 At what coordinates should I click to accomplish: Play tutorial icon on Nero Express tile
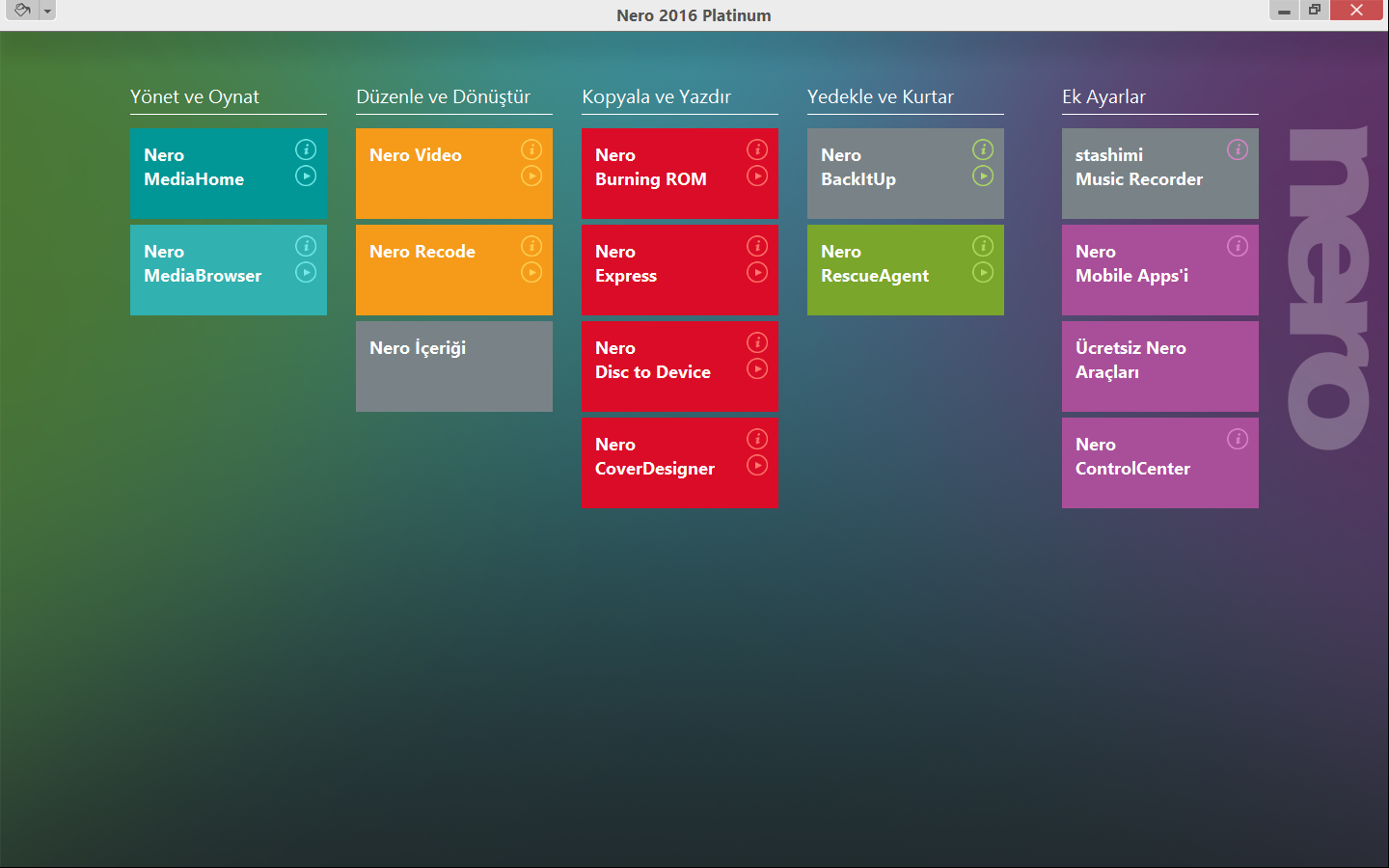[x=757, y=272]
